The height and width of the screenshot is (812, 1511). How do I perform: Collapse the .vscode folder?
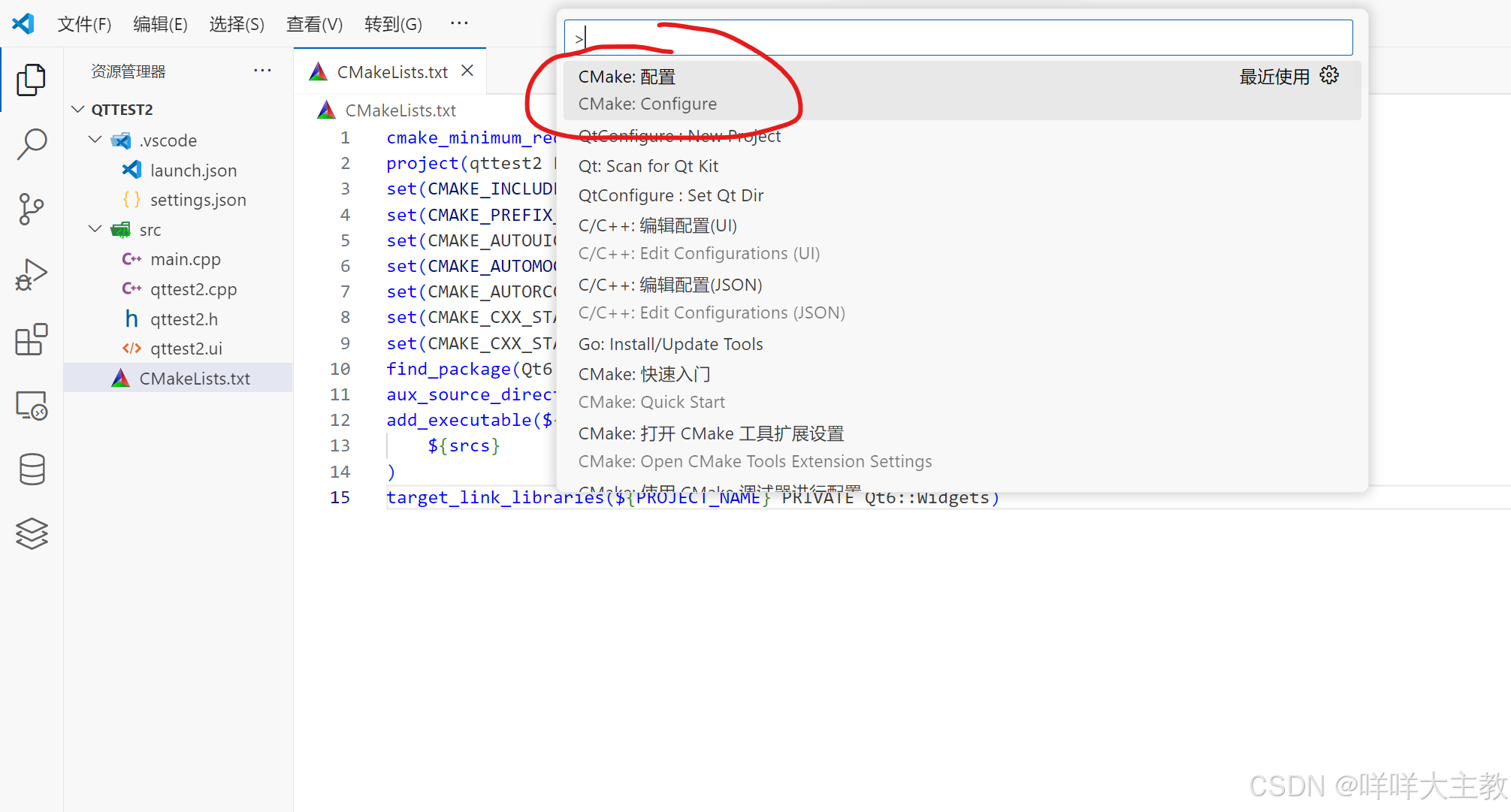(95, 140)
